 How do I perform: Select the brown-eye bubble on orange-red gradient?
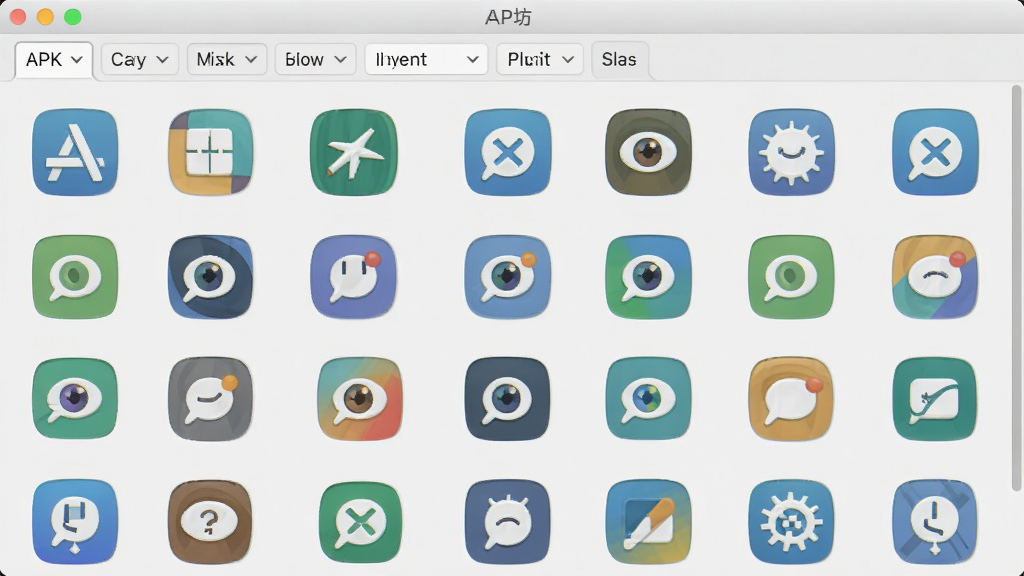pos(360,398)
